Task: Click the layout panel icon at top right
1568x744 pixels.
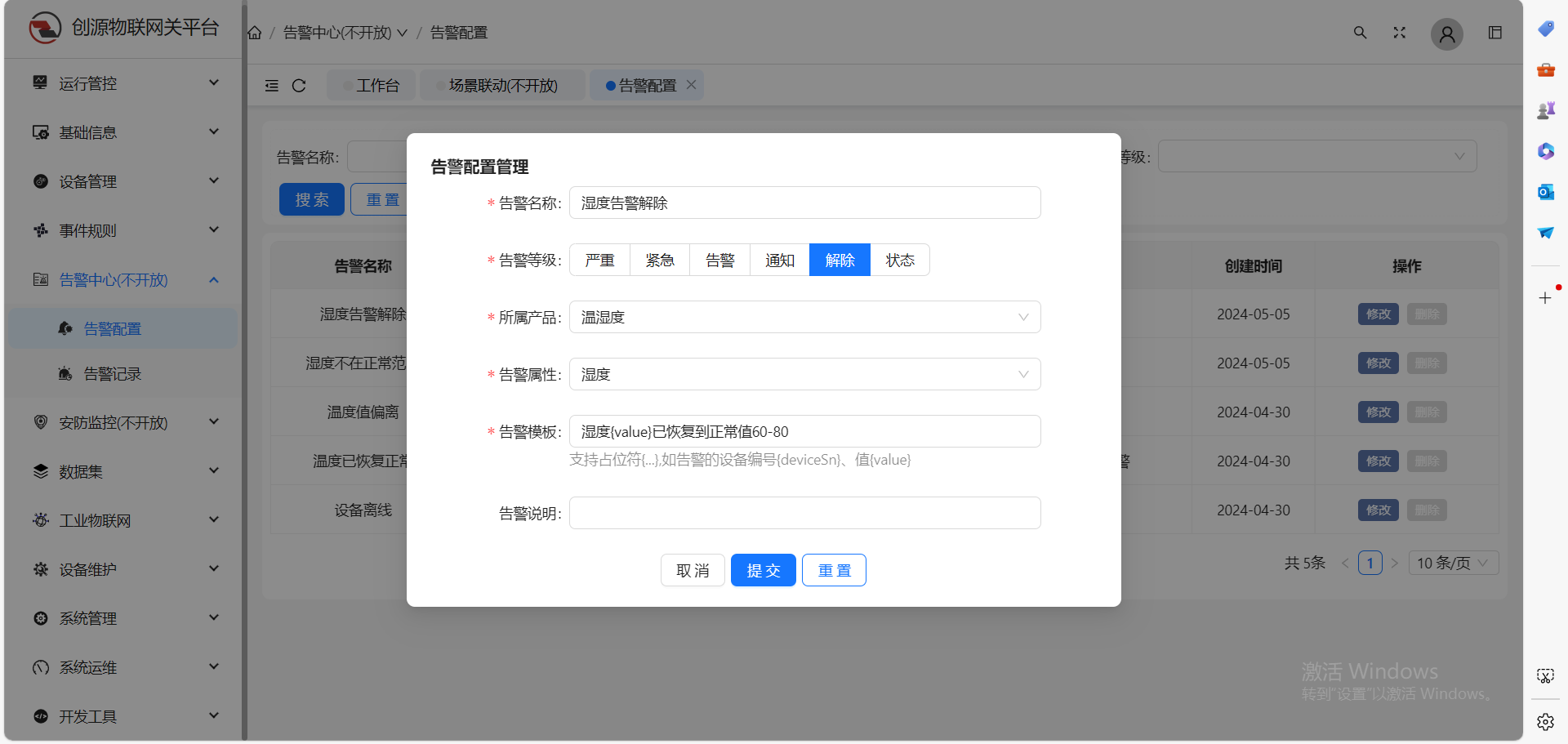Action: click(x=1495, y=32)
